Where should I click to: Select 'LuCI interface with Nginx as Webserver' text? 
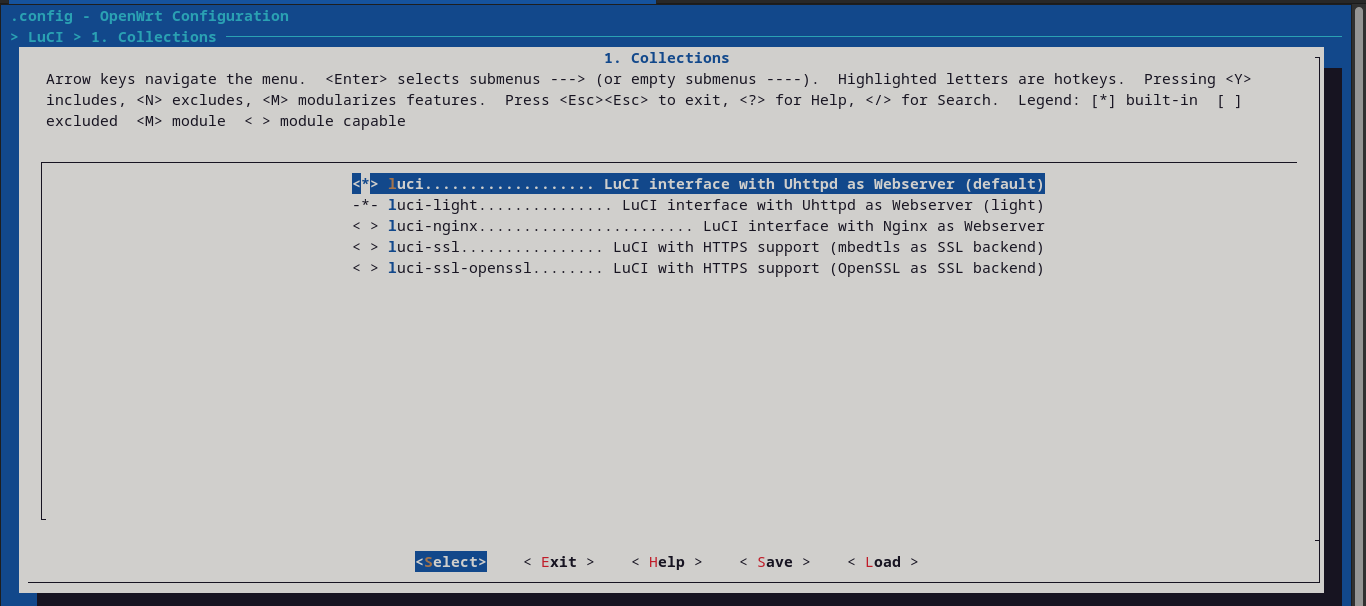[x=874, y=226]
